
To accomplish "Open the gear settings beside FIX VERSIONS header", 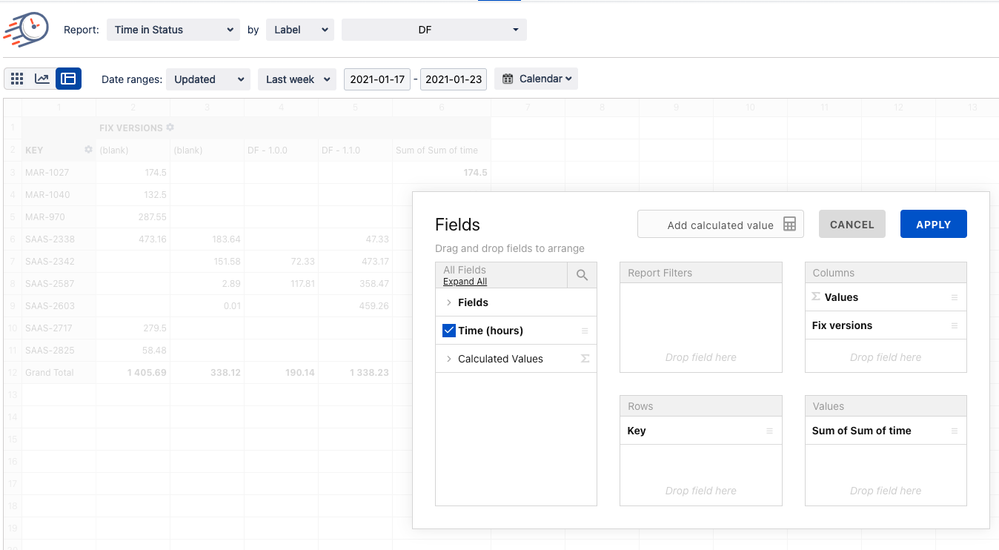I will [170, 127].
